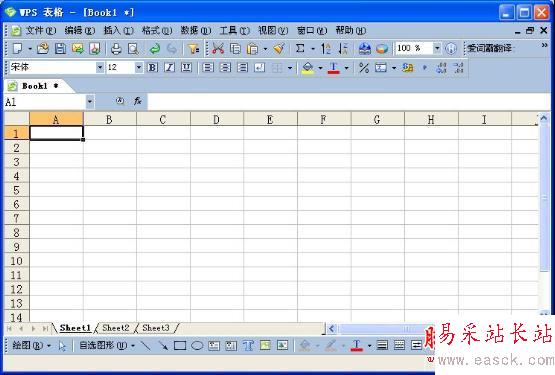This screenshot has width=555, height=375.
Task: Click the New document icon
Action: [18, 49]
